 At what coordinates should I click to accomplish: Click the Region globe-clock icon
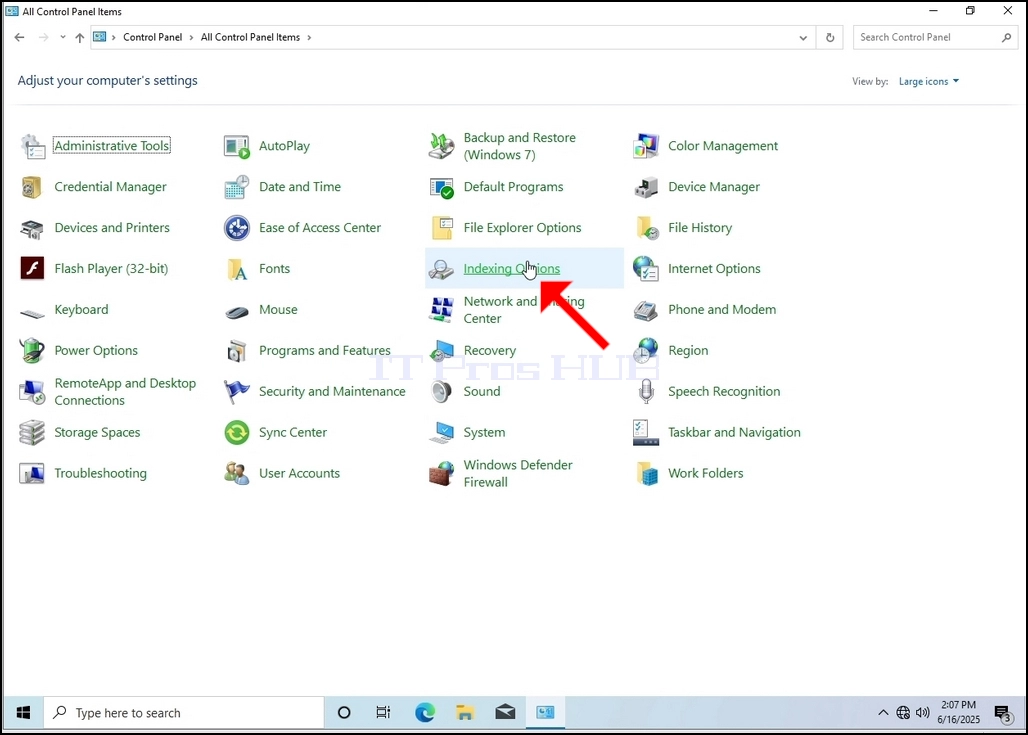(646, 351)
